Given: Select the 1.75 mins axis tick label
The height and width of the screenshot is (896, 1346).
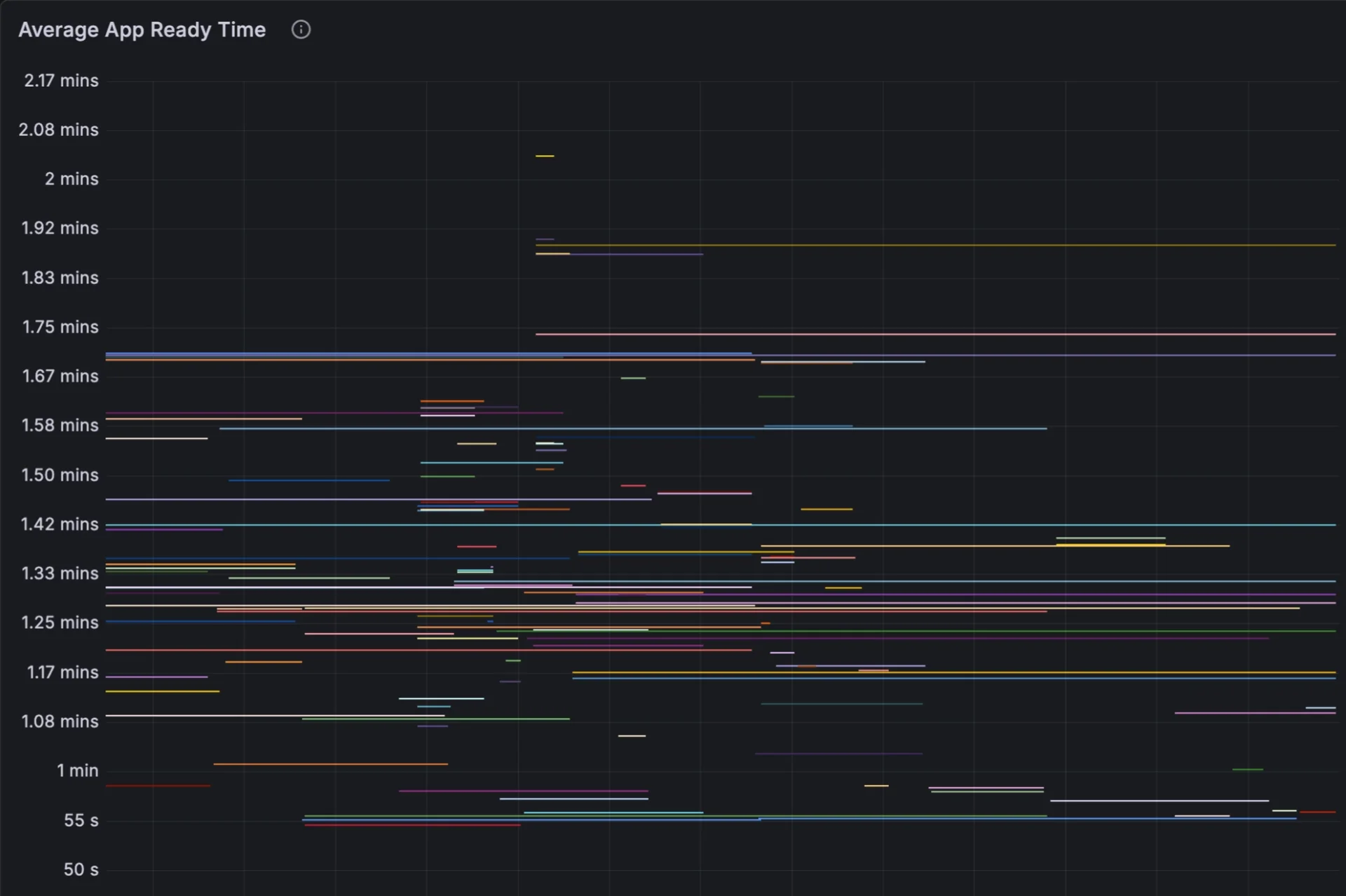Looking at the screenshot, I should click(60, 327).
